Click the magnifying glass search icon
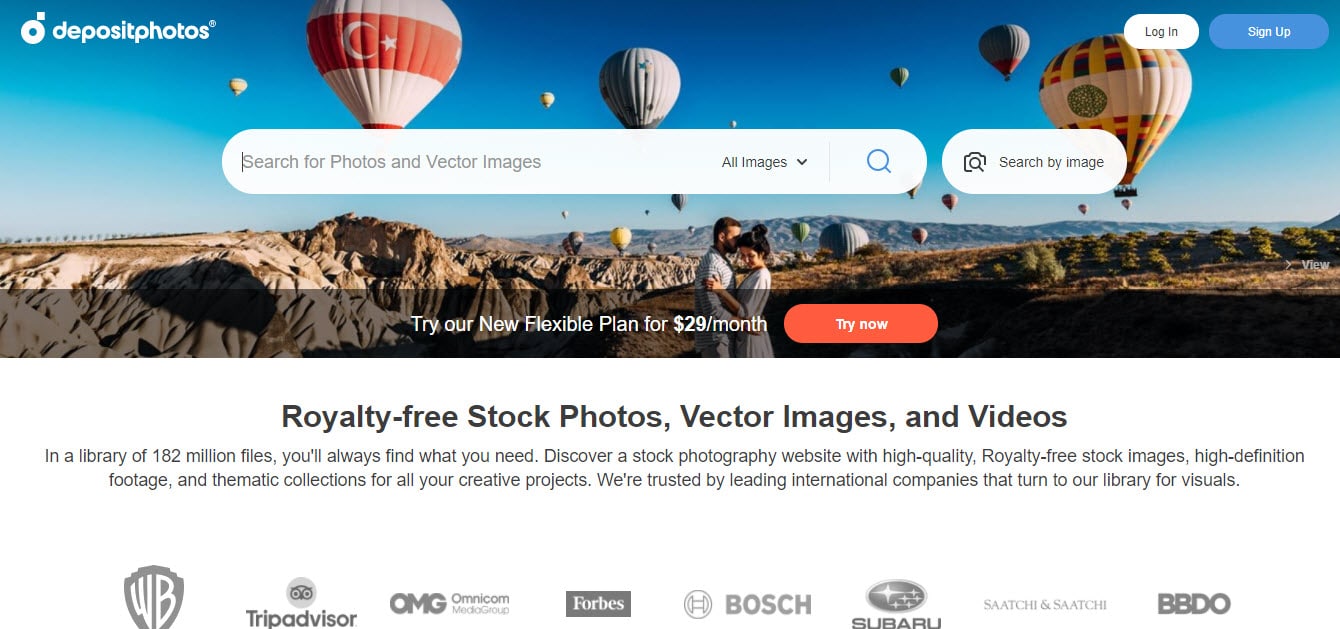 coord(878,161)
